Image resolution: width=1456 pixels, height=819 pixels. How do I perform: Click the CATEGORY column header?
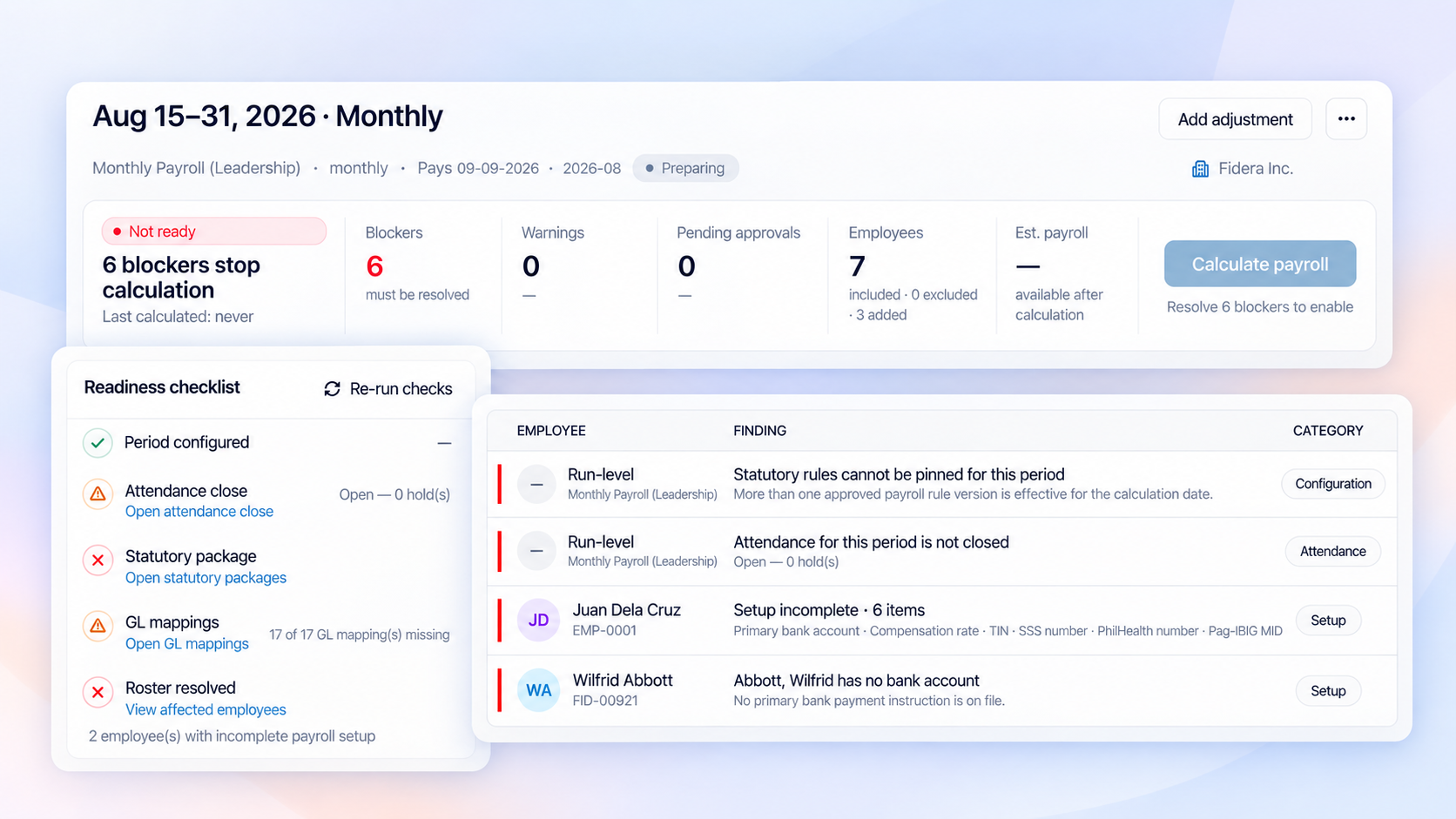pyautogui.click(x=1328, y=431)
